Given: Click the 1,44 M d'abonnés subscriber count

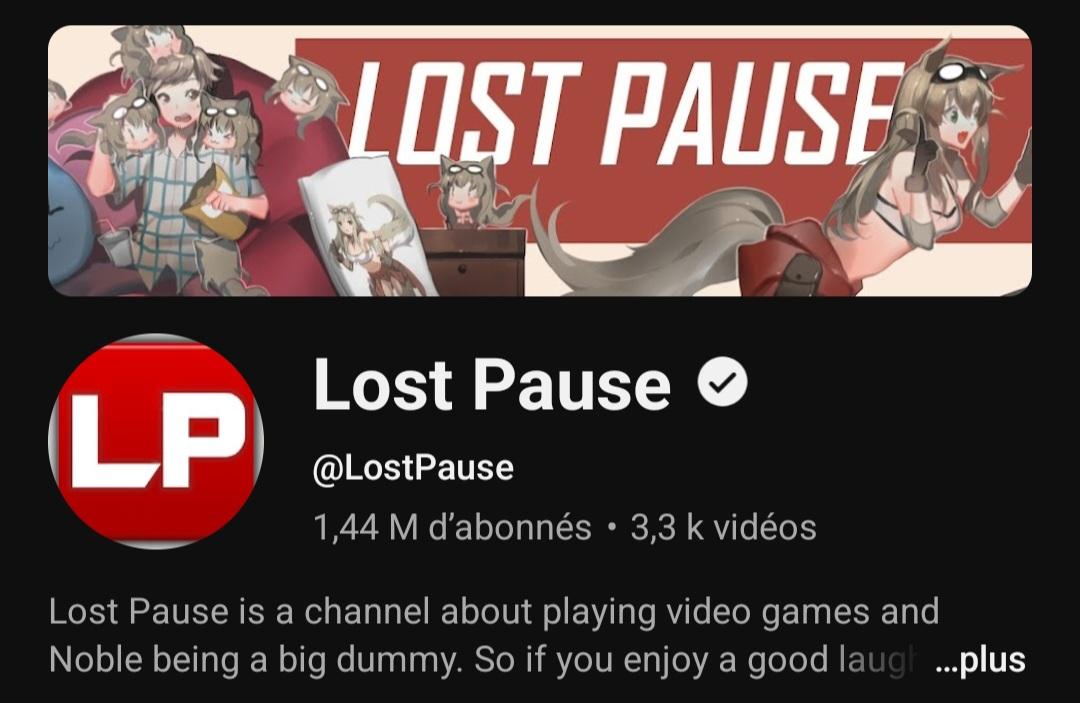Looking at the screenshot, I should click(x=453, y=527).
